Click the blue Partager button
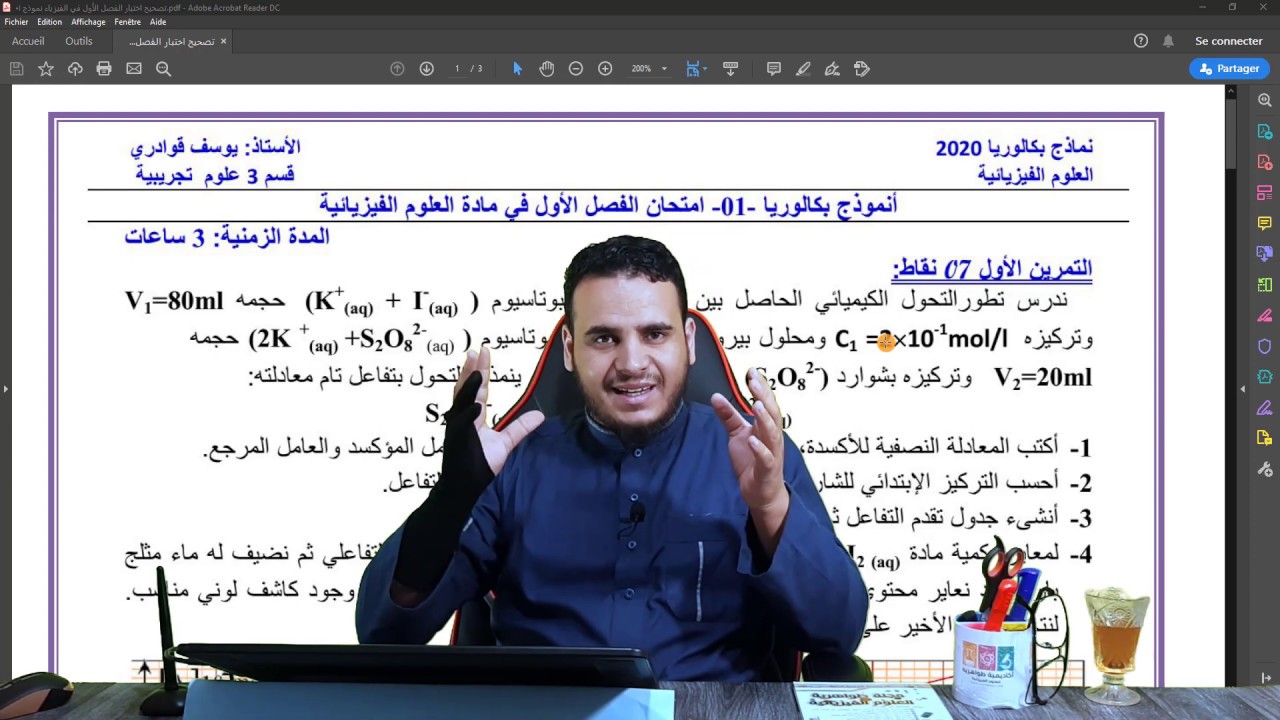 [1229, 69]
